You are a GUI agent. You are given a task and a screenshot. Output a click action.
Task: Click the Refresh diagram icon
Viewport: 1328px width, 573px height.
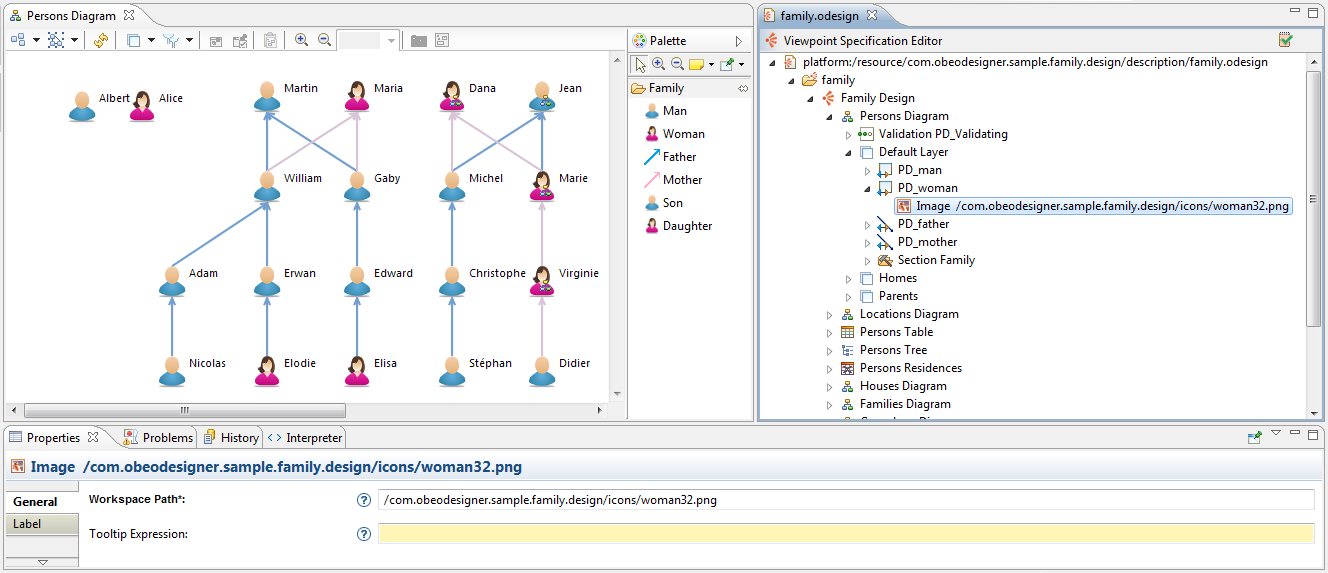[x=101, y=41]
